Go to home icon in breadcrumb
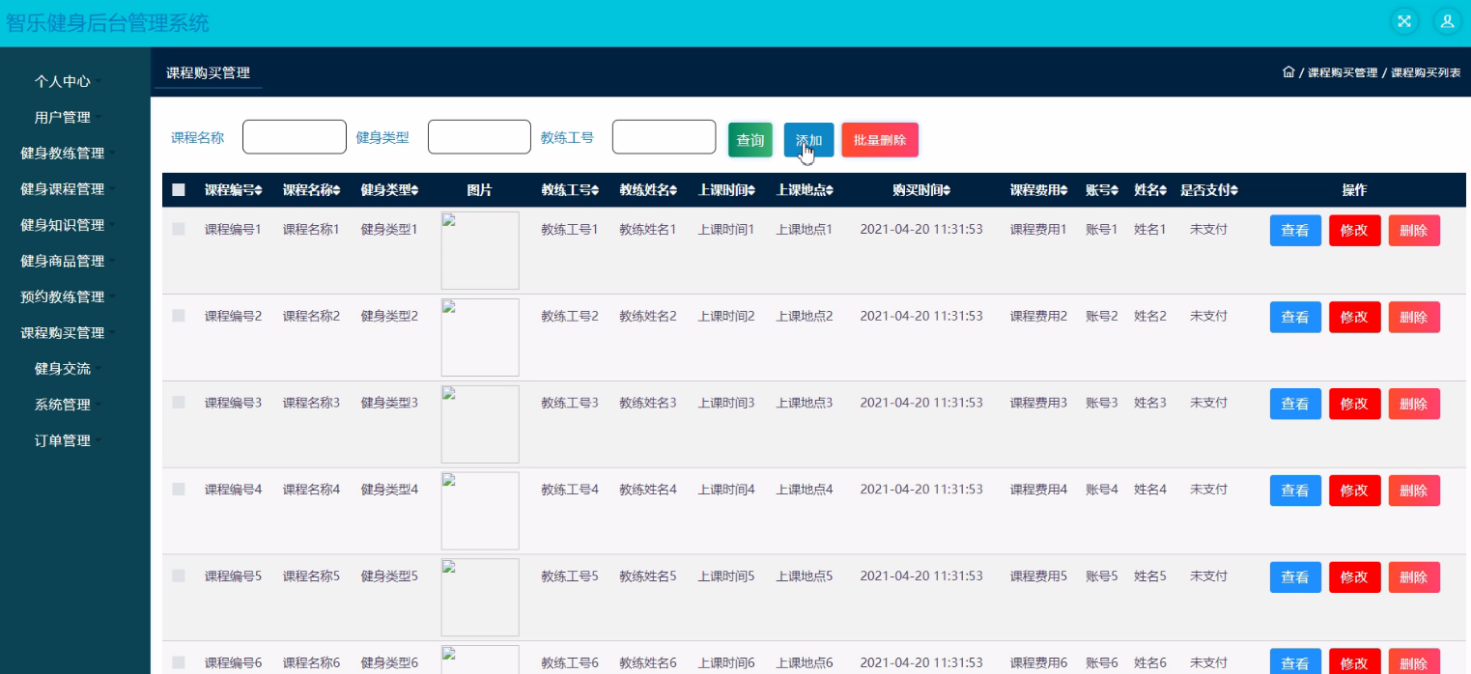Viewport: 1471px width, 674px height. tap(1288, 72)
